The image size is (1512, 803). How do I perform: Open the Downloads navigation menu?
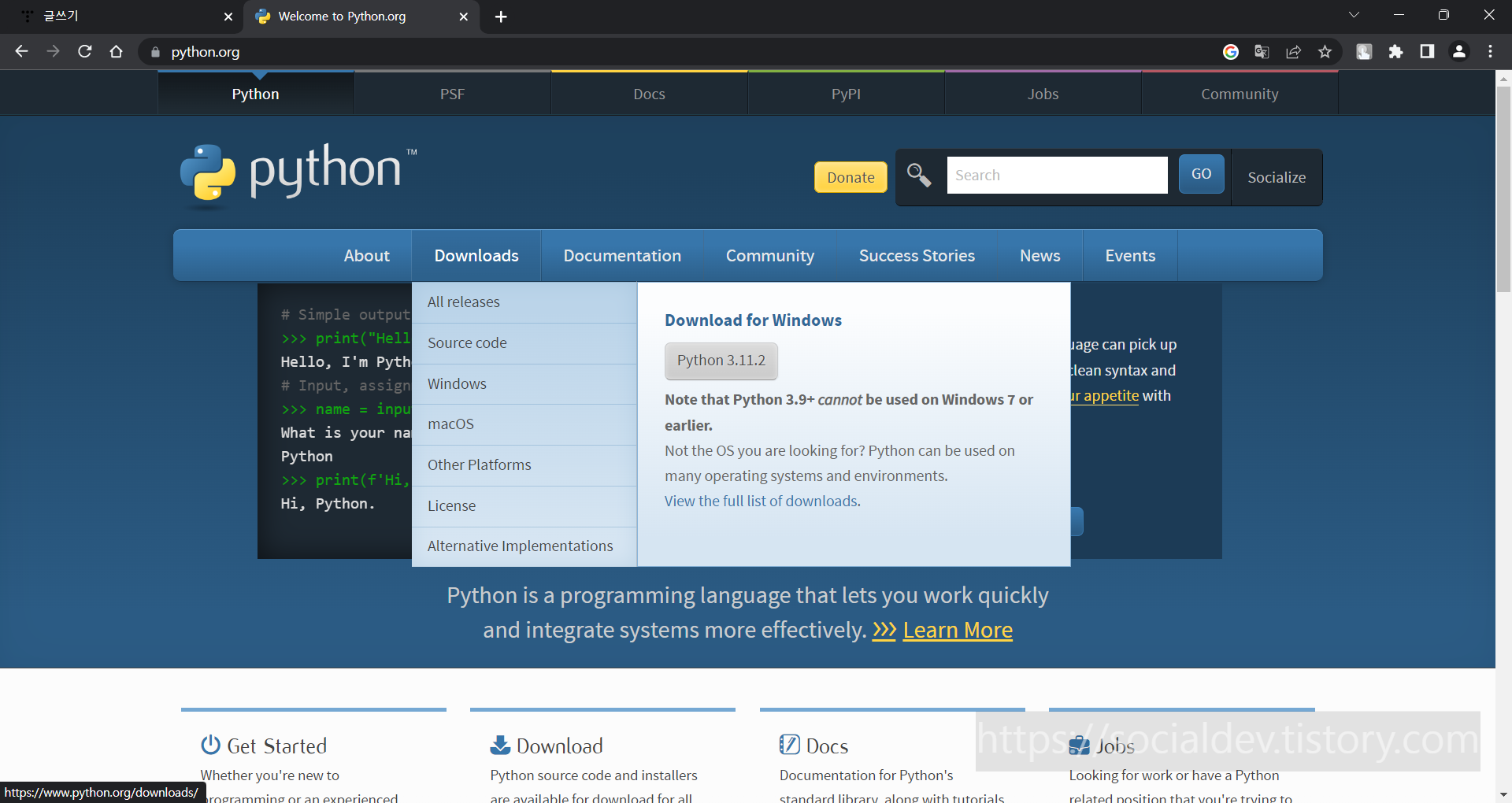(x=476, y=255)
